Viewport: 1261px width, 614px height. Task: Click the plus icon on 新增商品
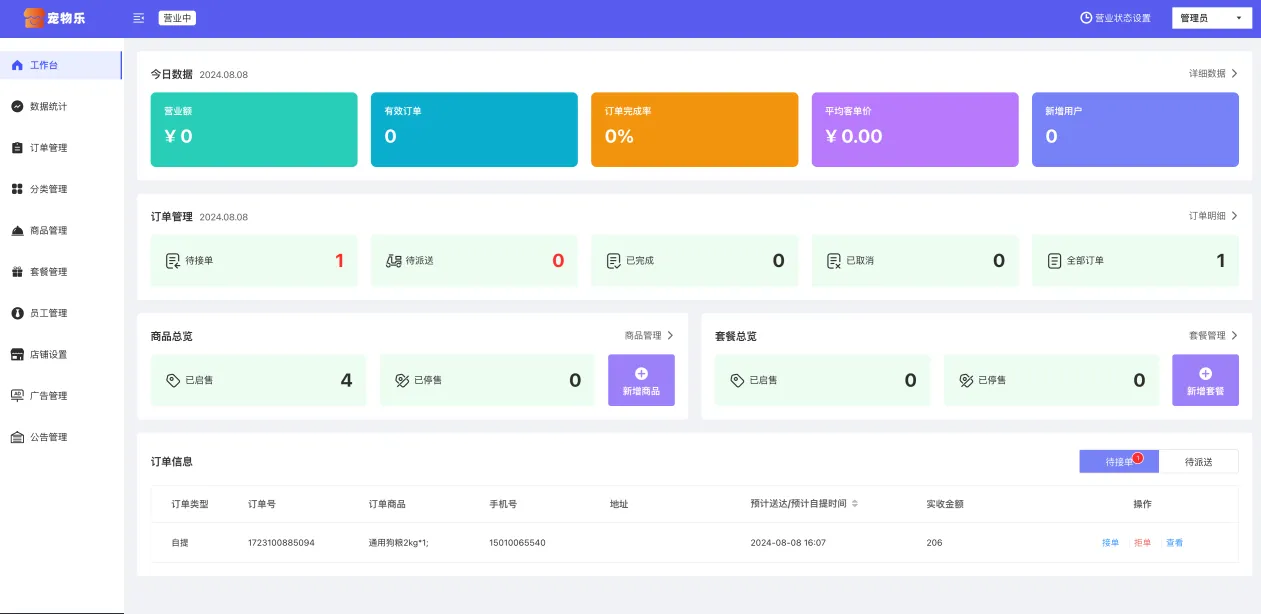(641, 373)
